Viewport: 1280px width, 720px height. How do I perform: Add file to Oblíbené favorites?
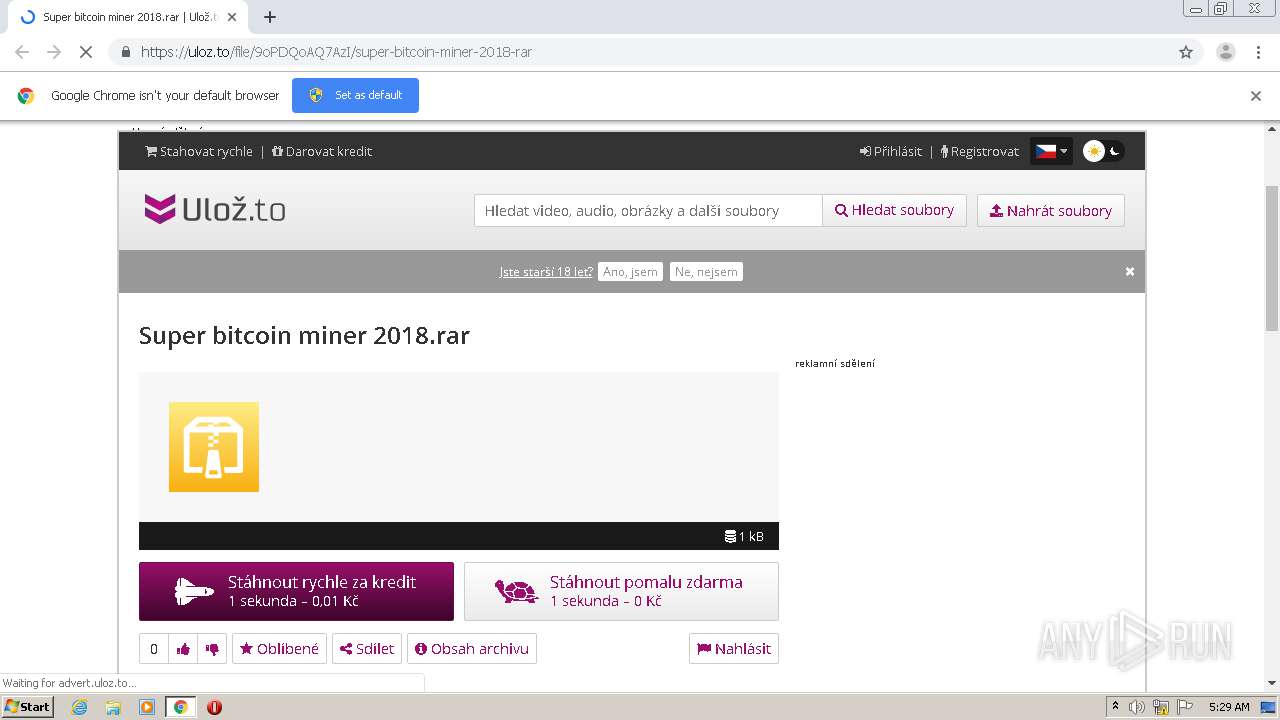tap(279, 649)
